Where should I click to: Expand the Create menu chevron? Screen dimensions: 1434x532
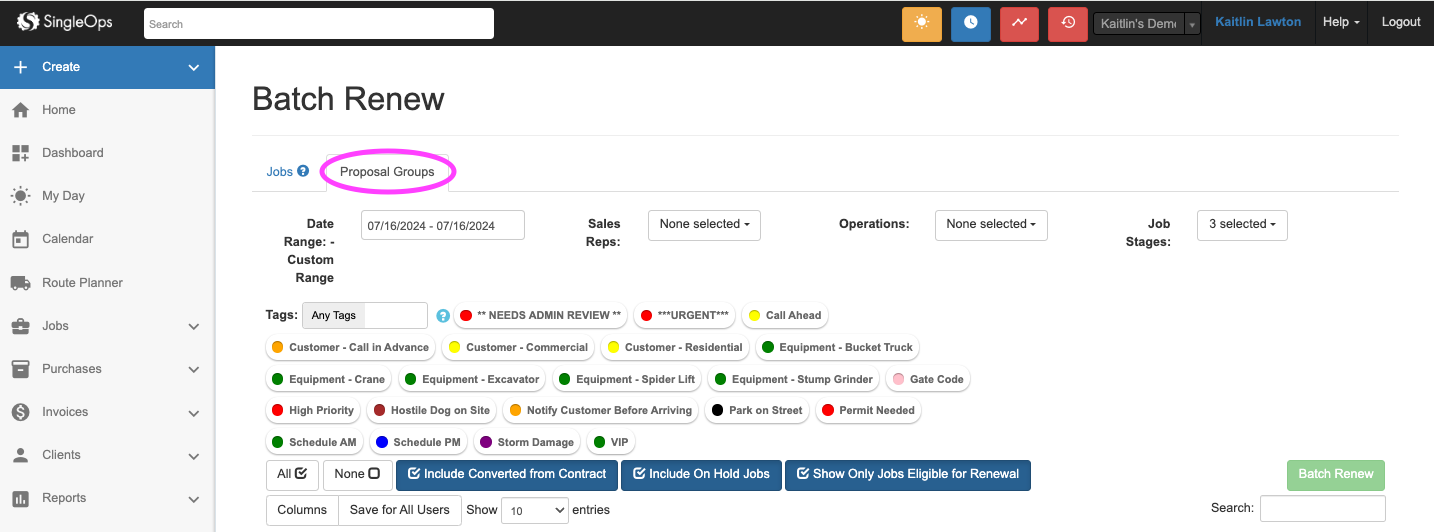click(x=194, y=68)
